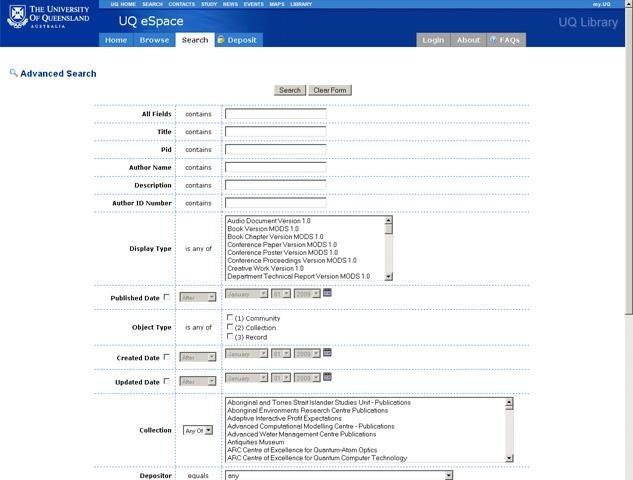This screenshot has width=633, height=480.
Task: Focus the Description input box
Action: 276,185
